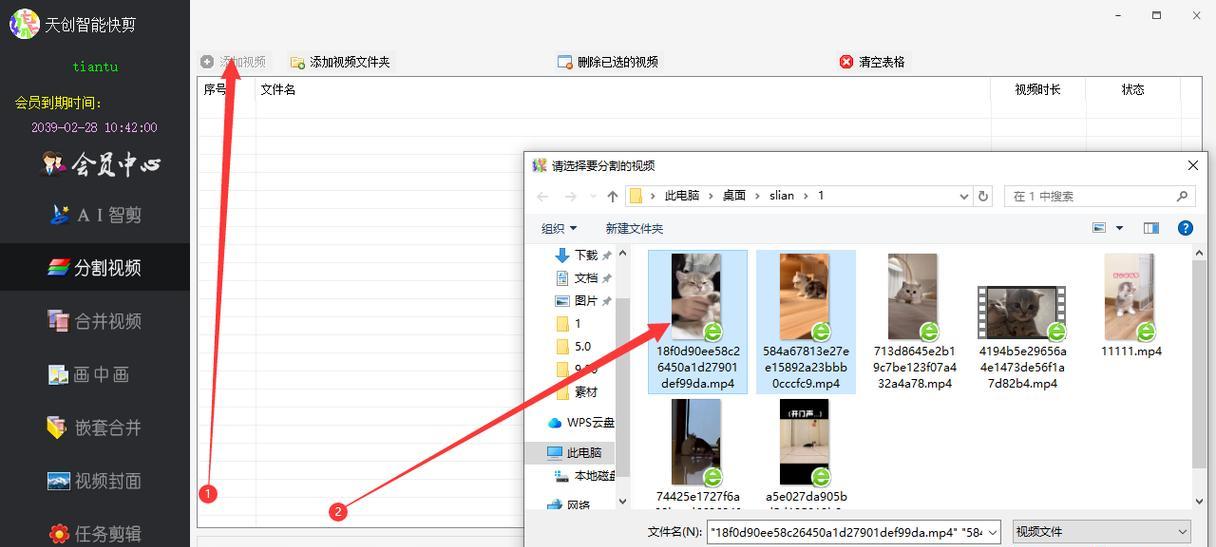Select video 713d8645e2b19c7be123f07a432a4a78.mp4
The width and height of the screenshot is (1216, 547).
tap(914, 321)
